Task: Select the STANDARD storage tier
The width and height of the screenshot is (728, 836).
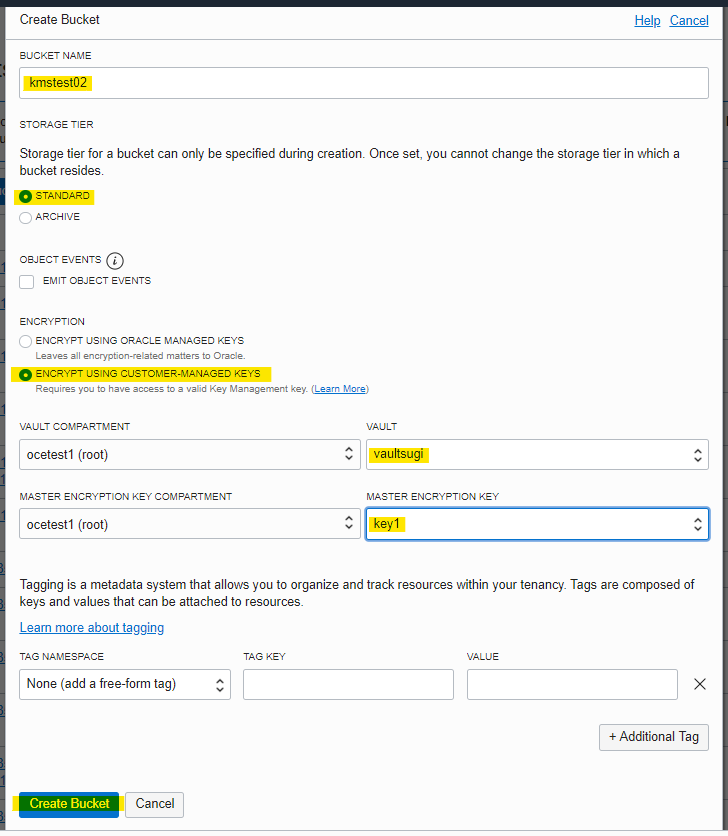Action: 25,197
